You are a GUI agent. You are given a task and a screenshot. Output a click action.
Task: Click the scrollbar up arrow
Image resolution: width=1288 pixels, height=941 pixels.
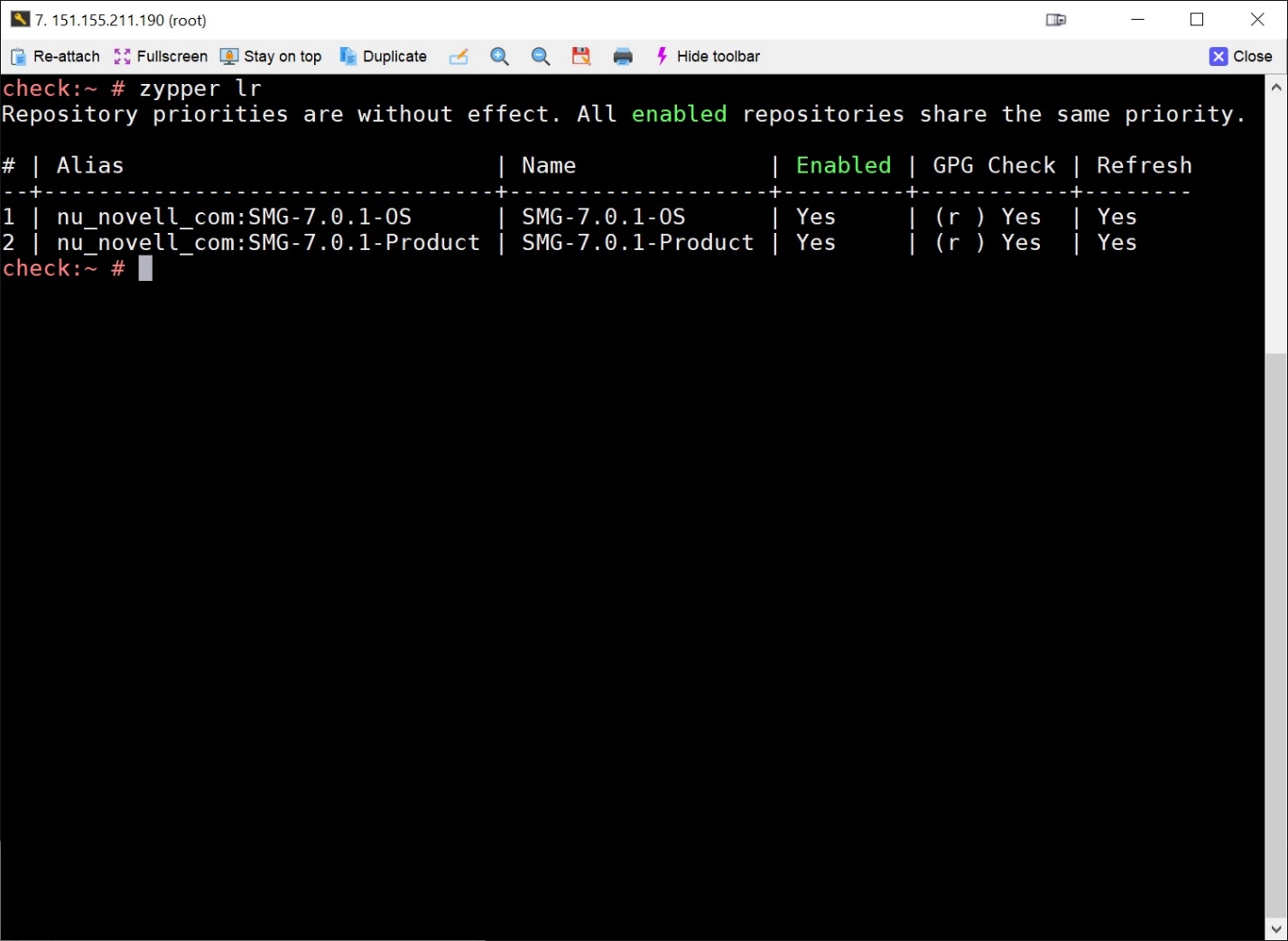(x=1278, y=86)
